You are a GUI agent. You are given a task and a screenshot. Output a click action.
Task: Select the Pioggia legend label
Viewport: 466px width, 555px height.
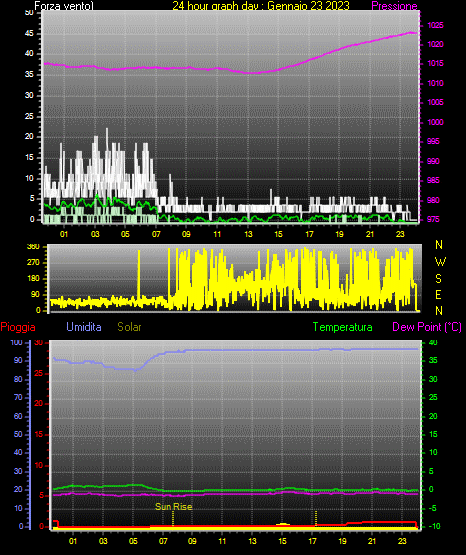[18, 327]
